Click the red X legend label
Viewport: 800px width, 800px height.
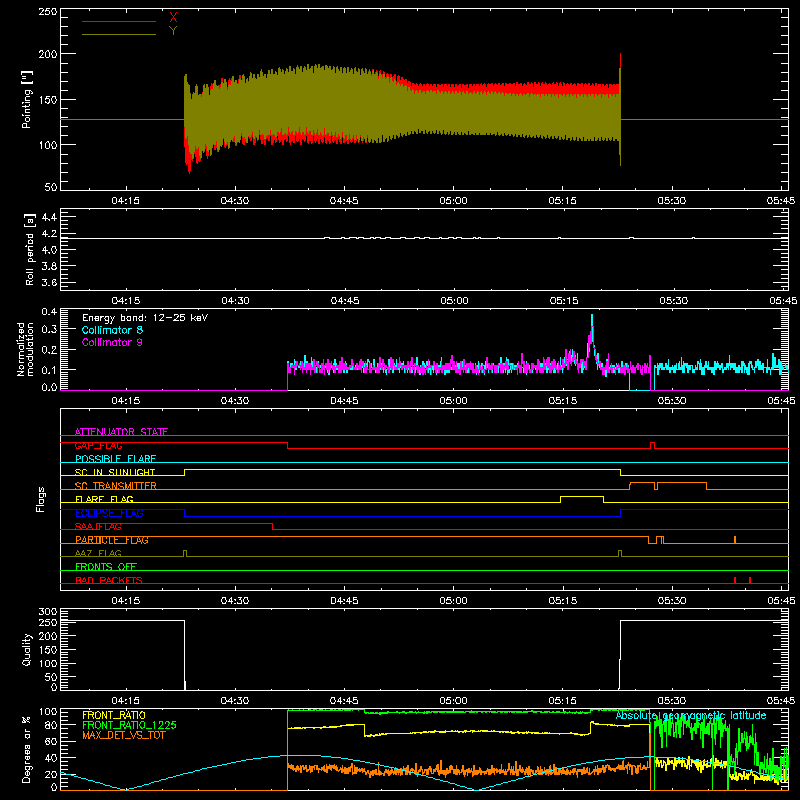tap(173, 18)
